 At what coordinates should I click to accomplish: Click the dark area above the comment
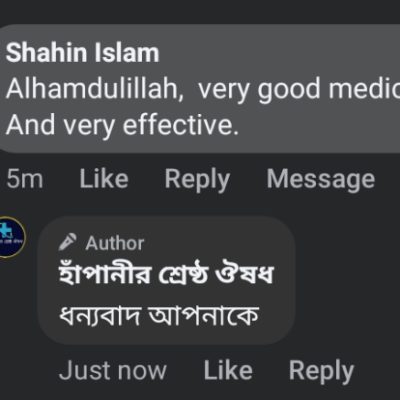200,11
